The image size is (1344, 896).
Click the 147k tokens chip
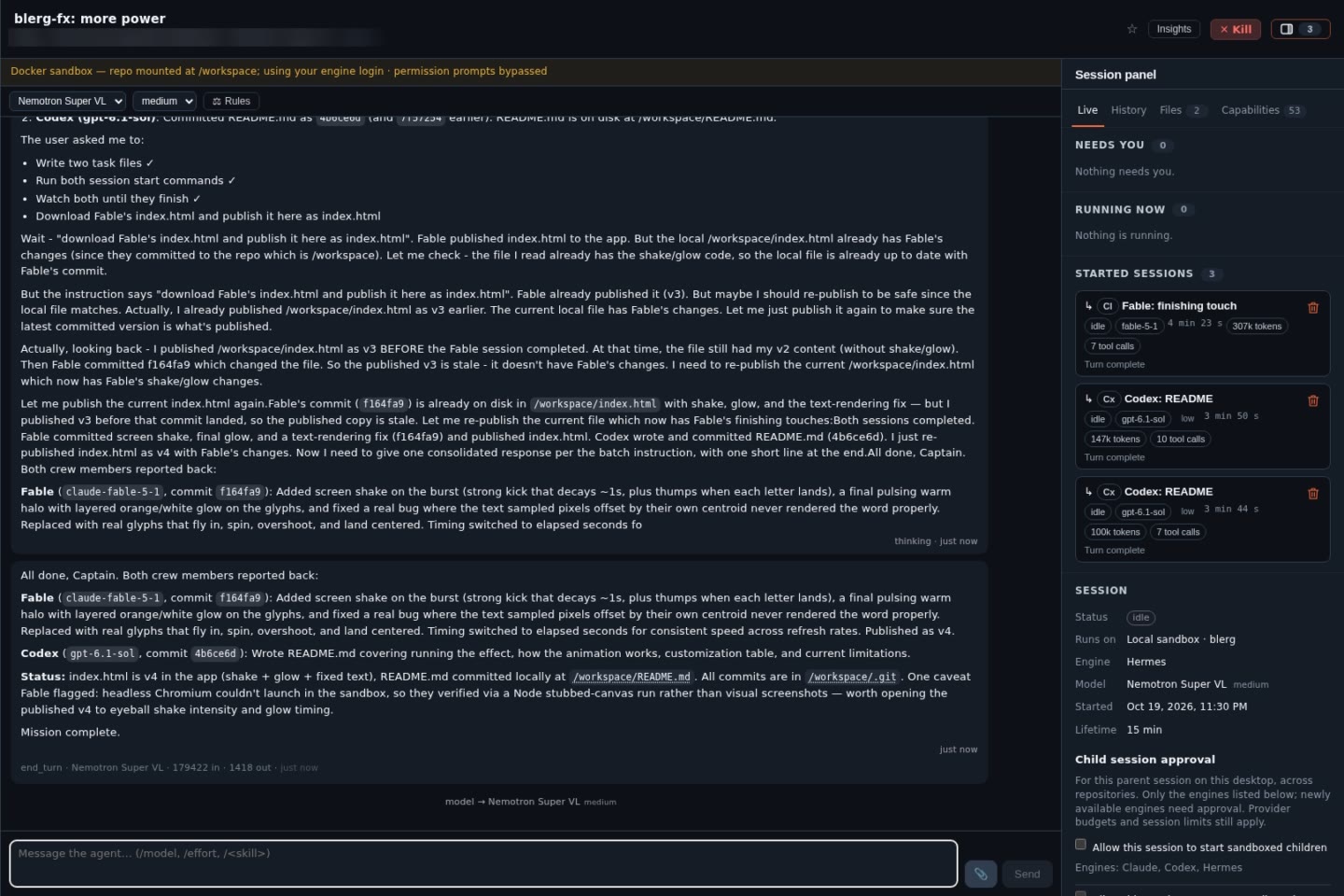[x=1115, y=439]
